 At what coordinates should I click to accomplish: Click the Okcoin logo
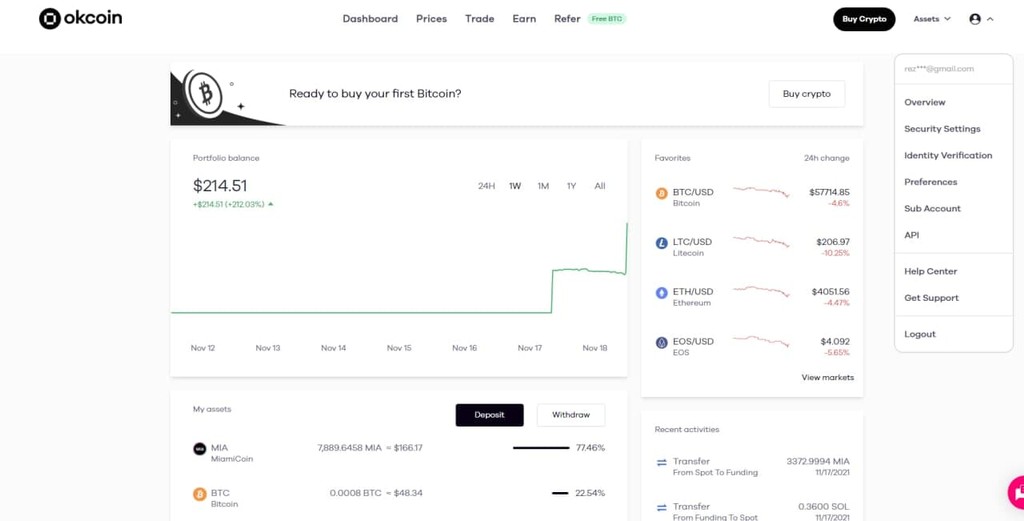[80, 18]
